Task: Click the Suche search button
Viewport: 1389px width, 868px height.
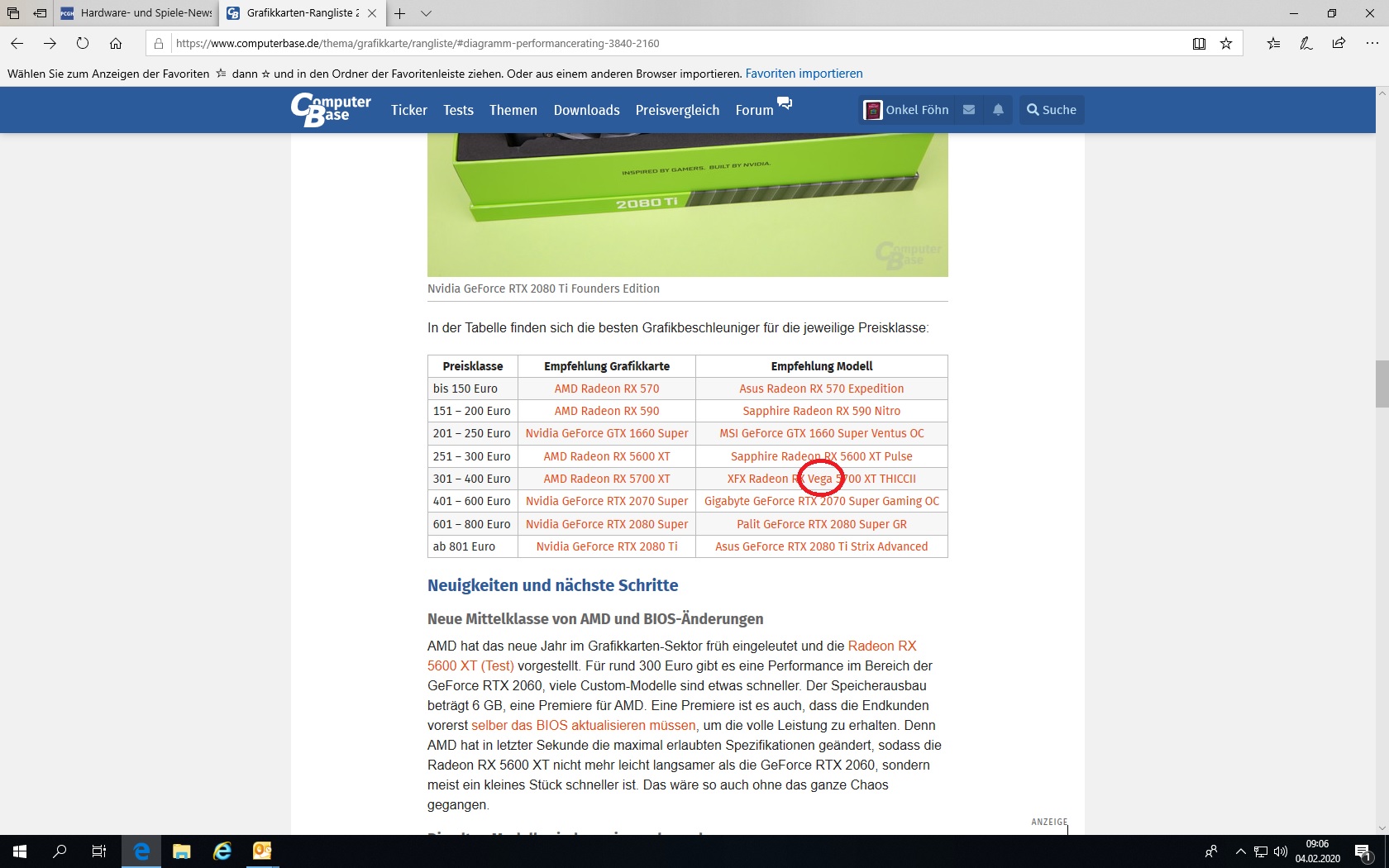Action: tap(1052, 110)
